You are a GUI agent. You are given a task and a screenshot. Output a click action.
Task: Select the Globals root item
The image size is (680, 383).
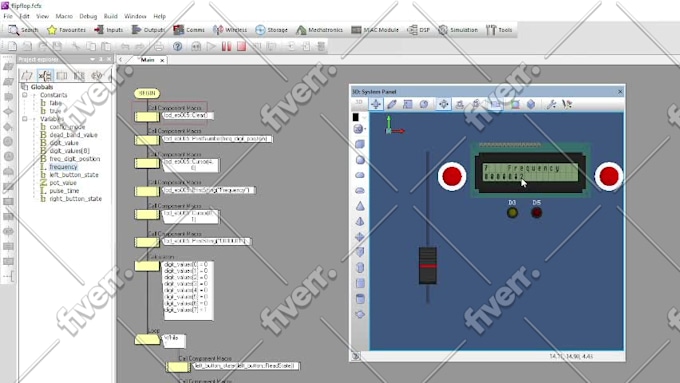(42, 87)
